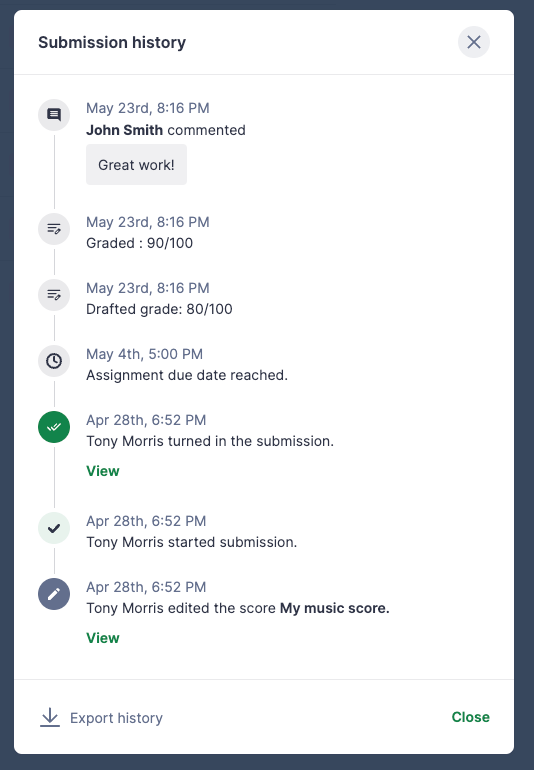This screenshot has height=770, width=534.
Task: Click the checkmark started submission icon
Action: [x=54, y=528]
